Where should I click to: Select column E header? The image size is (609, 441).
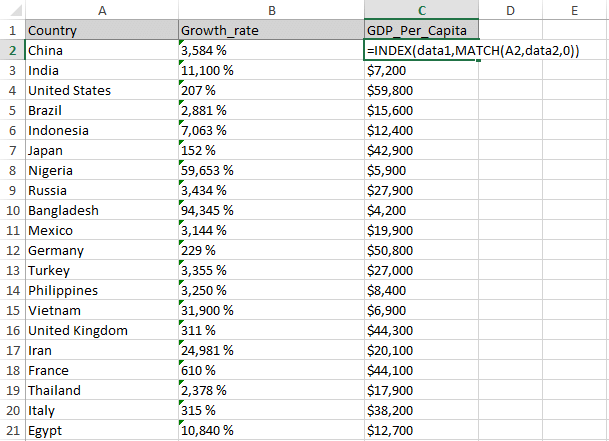575,10
